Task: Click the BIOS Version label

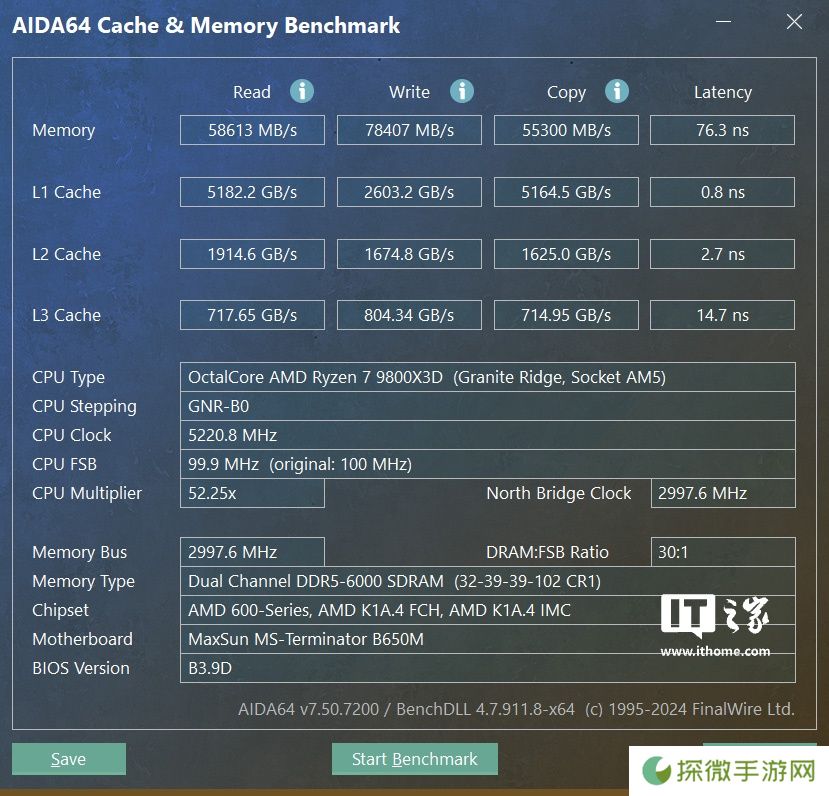Action: [80, 669]
